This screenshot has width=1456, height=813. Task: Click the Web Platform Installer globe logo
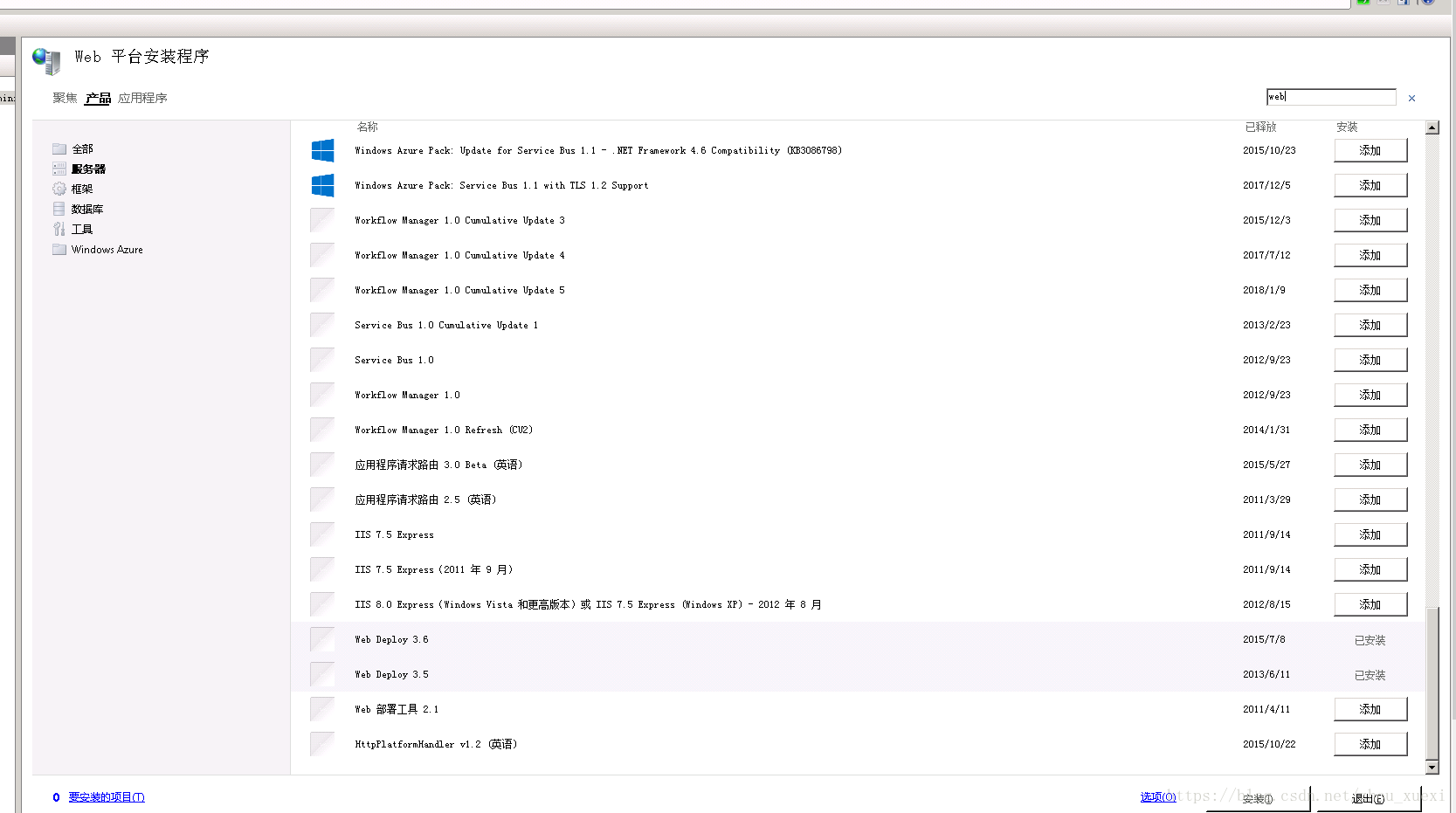pos(46,60)
